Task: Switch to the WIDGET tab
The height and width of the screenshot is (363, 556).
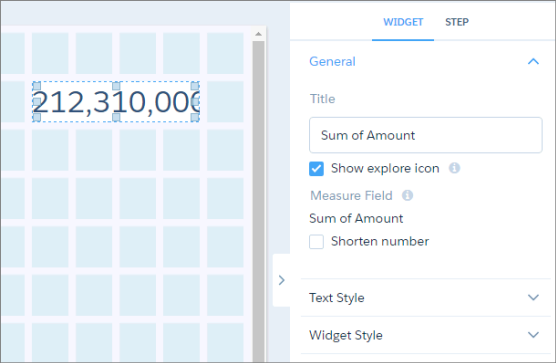Action: pyautogui.click(x=403, y=22)
